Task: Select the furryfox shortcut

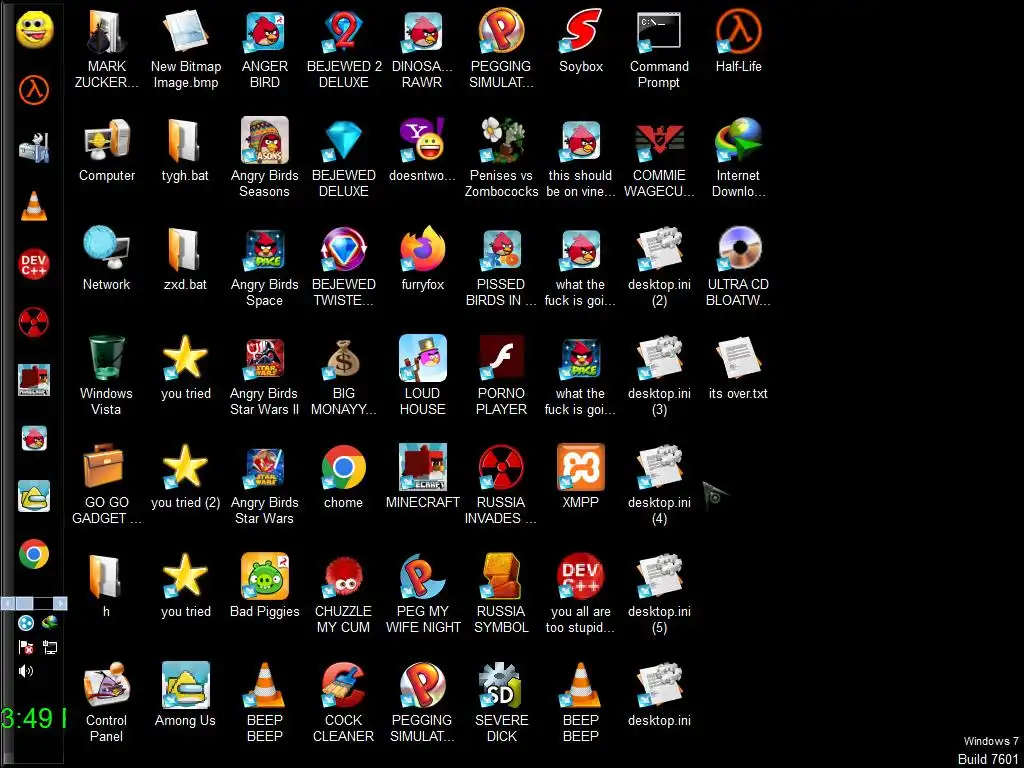Action: 423,259
